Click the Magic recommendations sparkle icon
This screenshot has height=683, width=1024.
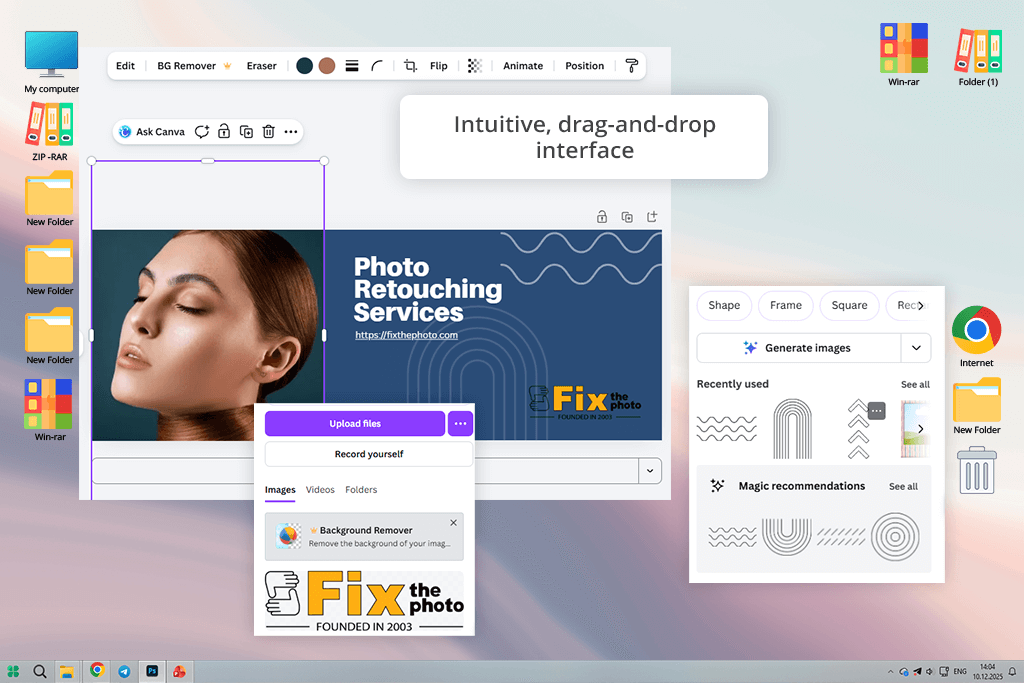pos(717,486)
